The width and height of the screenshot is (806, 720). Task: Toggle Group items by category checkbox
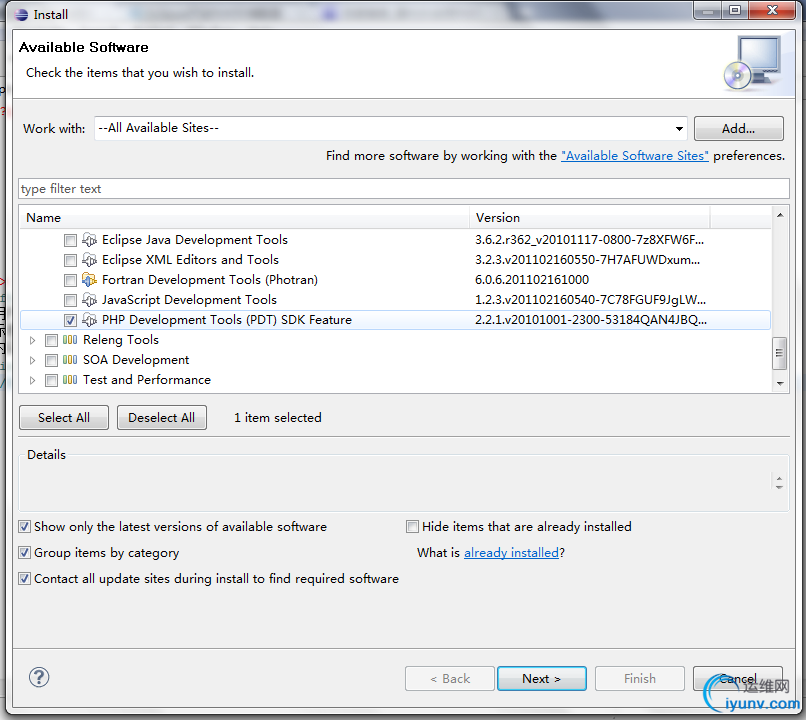(24, 553)
